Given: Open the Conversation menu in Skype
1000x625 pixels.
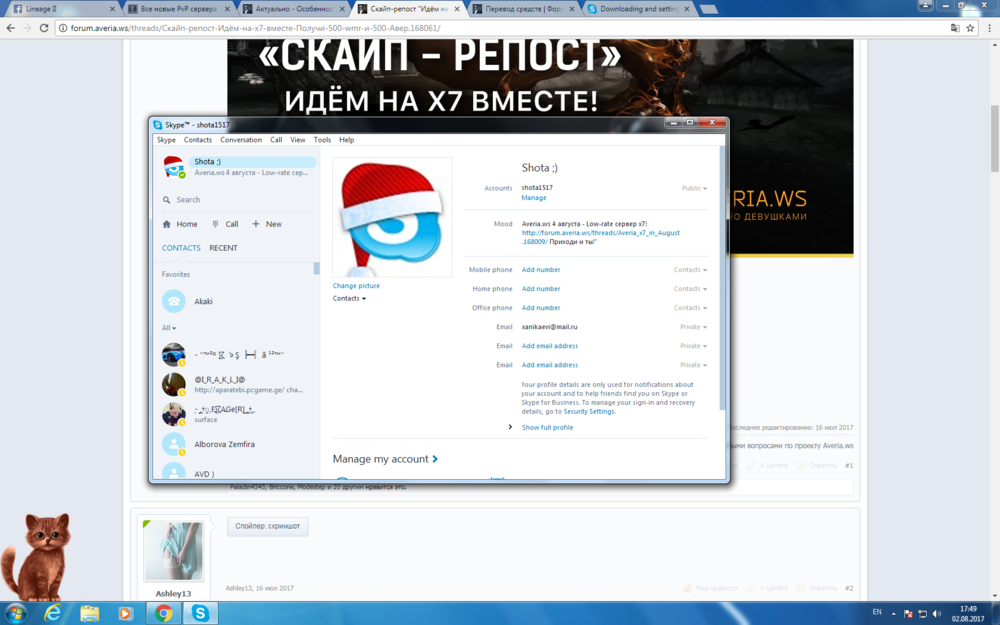Looking at the screenshot, I should pyautogui.click(x=240, y=140).
